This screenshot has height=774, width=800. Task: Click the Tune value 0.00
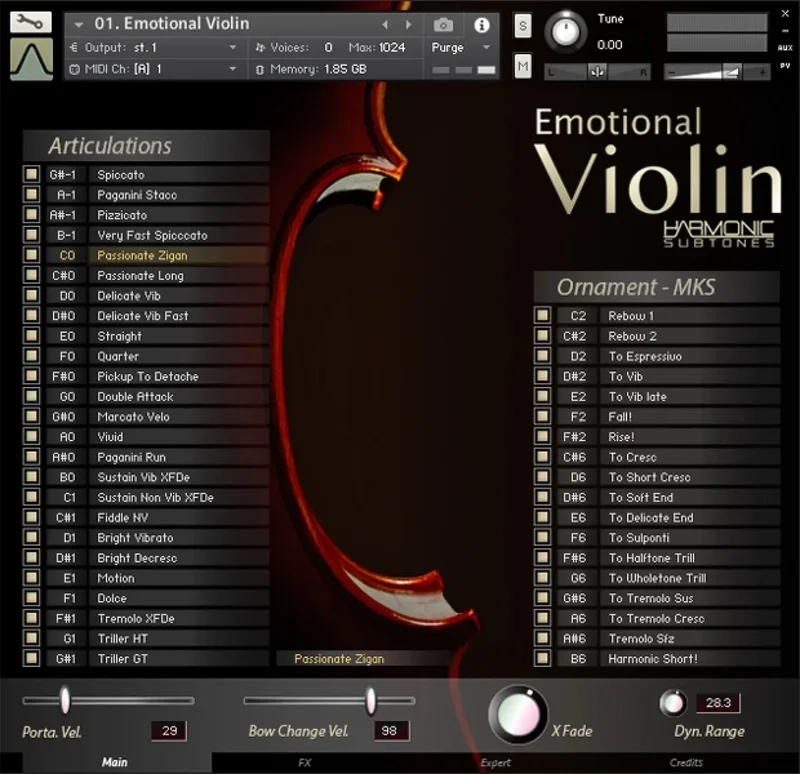pyautogui.click(x=609, y=45)
